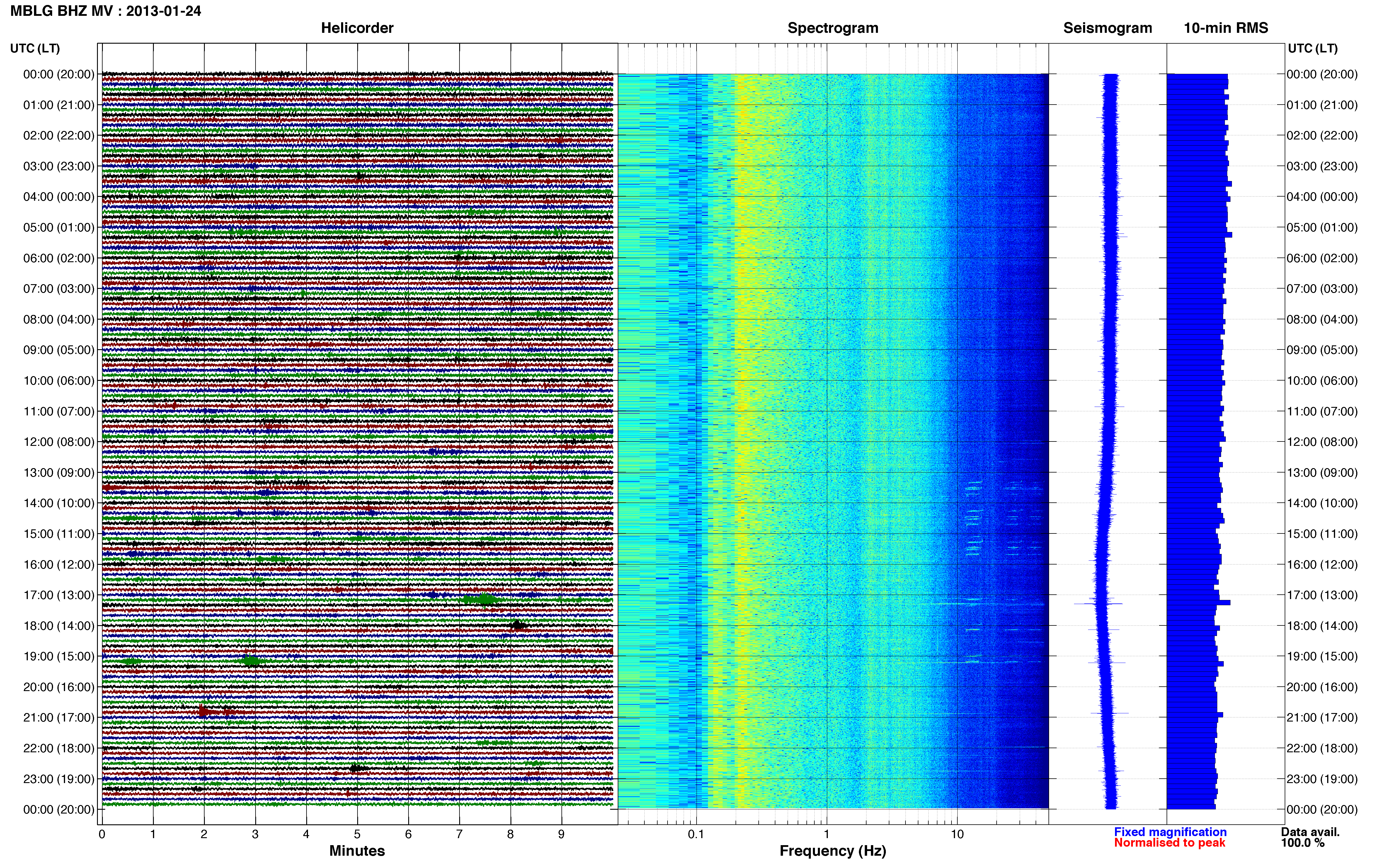This screenshot has height=868, width=1389.
Task: Click the green event near 19:00 at minute 3
Action: click(x=250, y=661)
